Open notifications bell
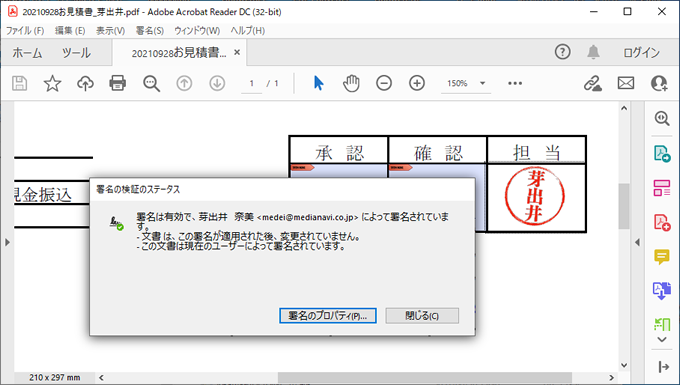The width and height of the screenshot is (680, 385). coord(593,52)
